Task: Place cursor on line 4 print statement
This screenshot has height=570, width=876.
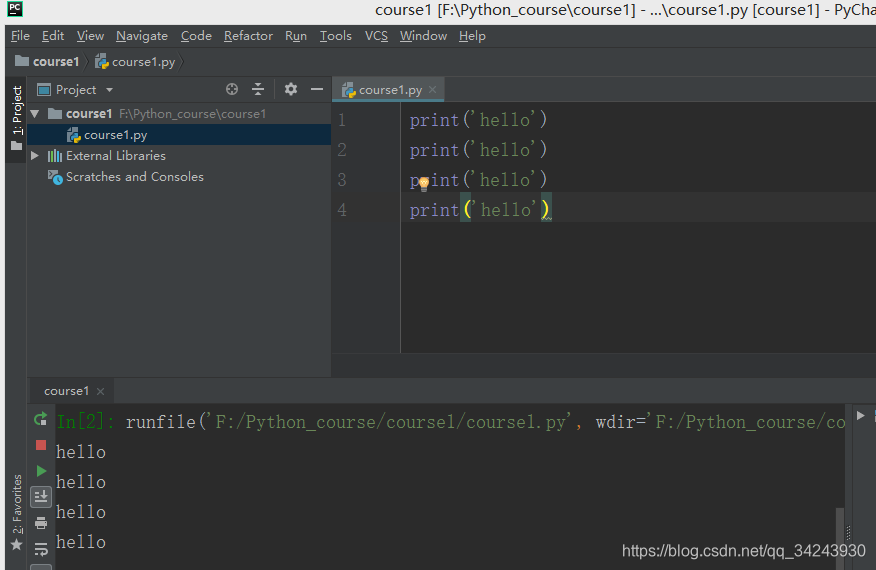Action: [x=480, y=210]
